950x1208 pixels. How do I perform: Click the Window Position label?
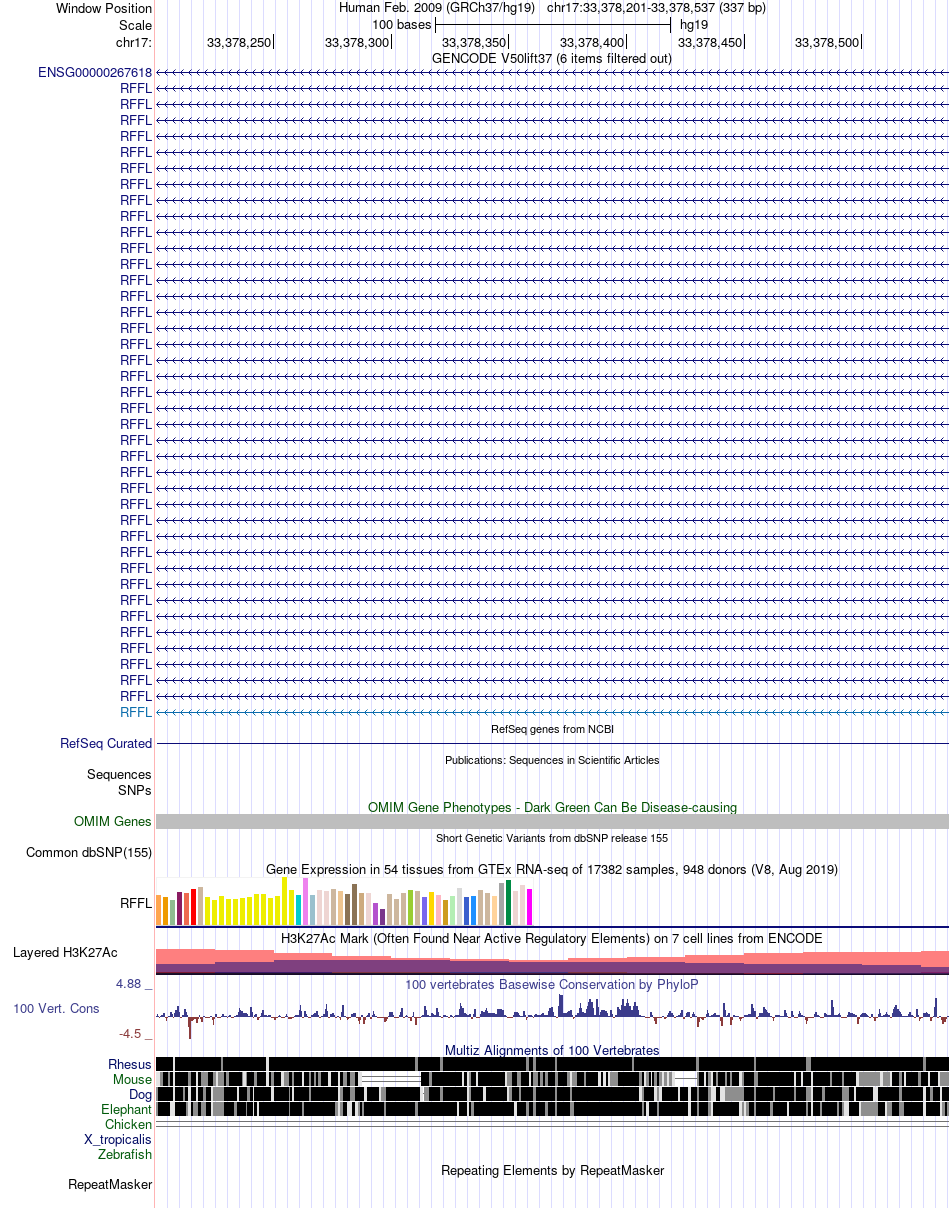[x=104, y=8]
